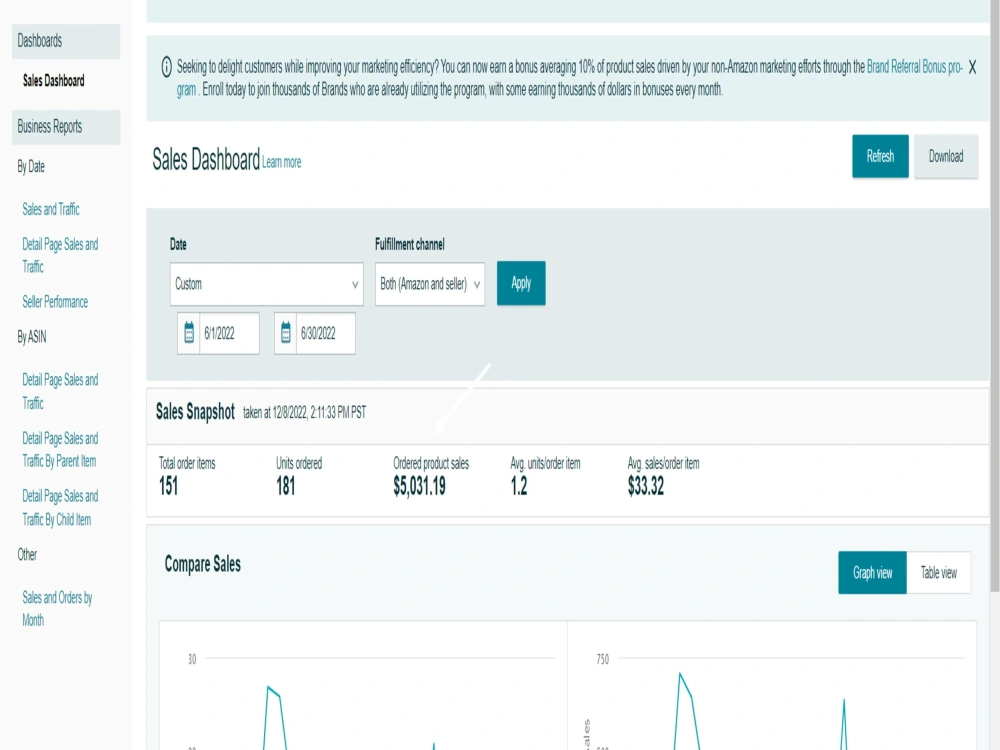Click the snapshot timestamp text
This screenshot has width=1000, height=750.
click(x=305, y=413)
